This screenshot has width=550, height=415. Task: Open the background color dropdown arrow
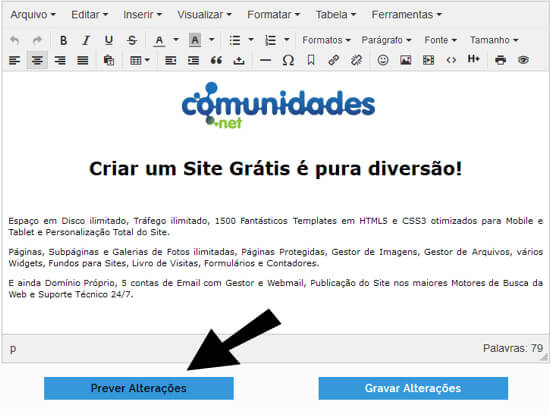[212, 40]
